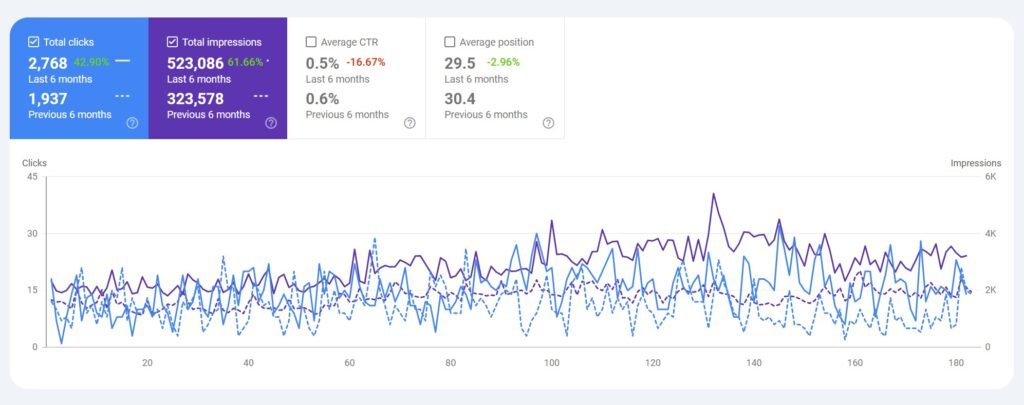
Task: Open help icon on Total impressions card
Action: pos(271,123)
